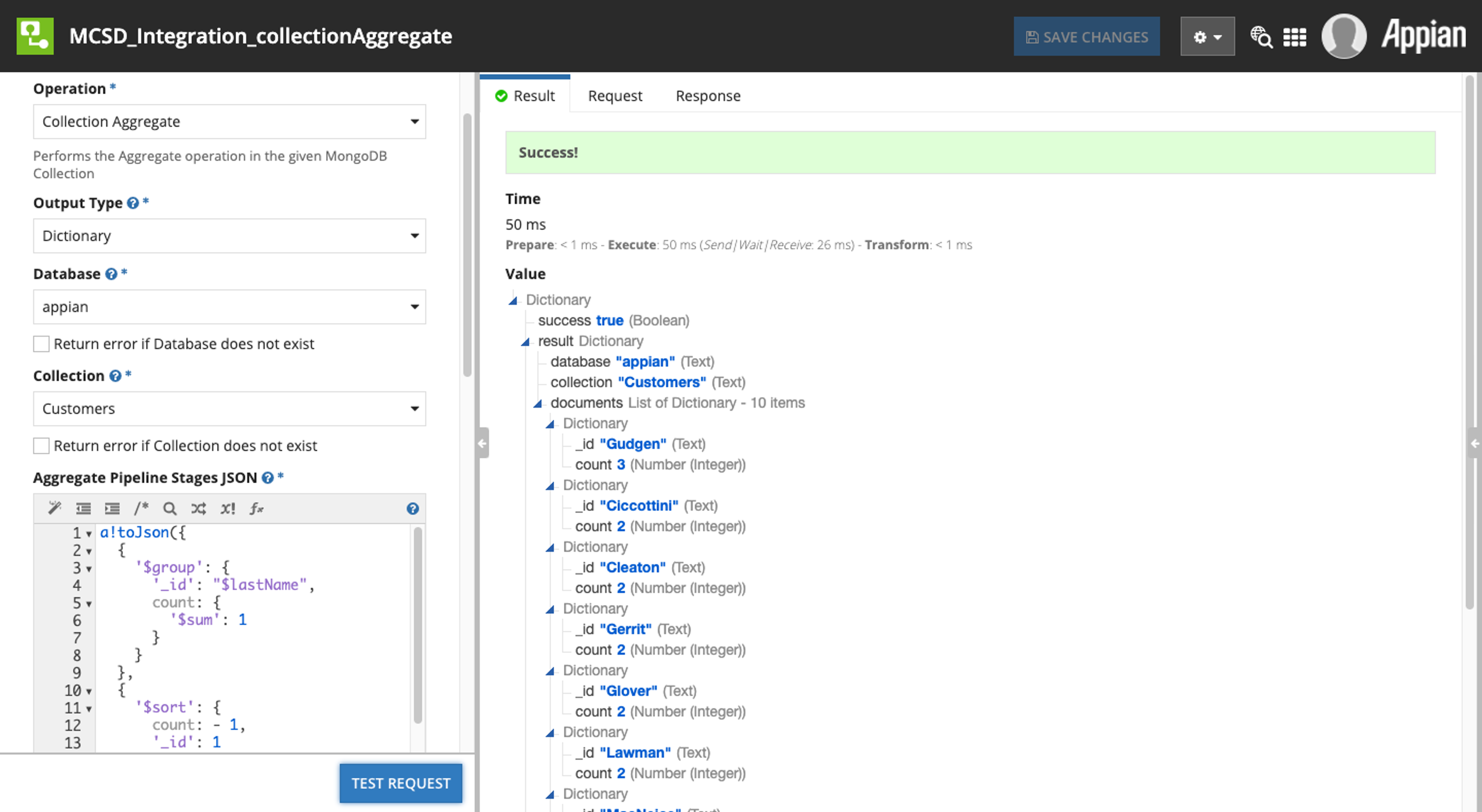Click the integration title MCSD_Integration_collectionAggregate
The height and width of the screenshot is (812, 1482).
coord(261,36)
